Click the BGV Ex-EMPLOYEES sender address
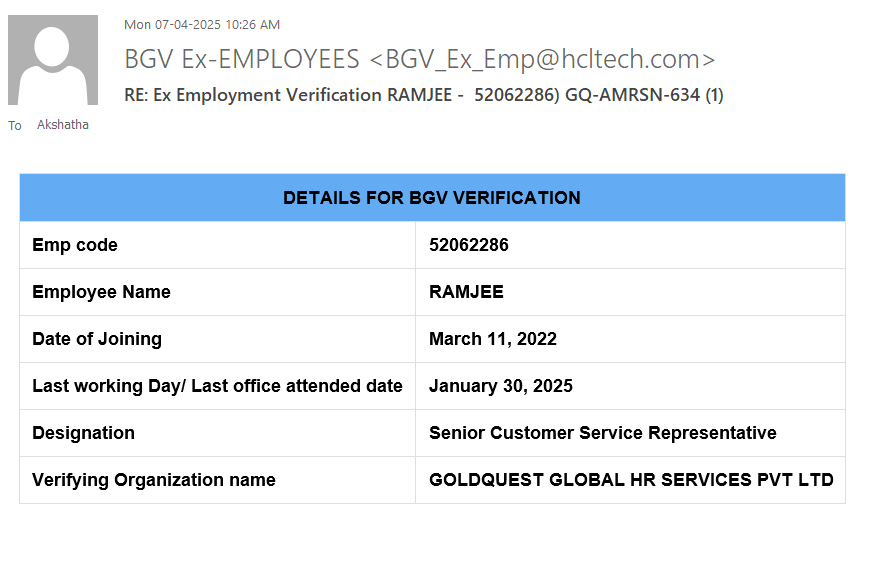The width and height of the screenshot is (883, 562). [419, 60]
